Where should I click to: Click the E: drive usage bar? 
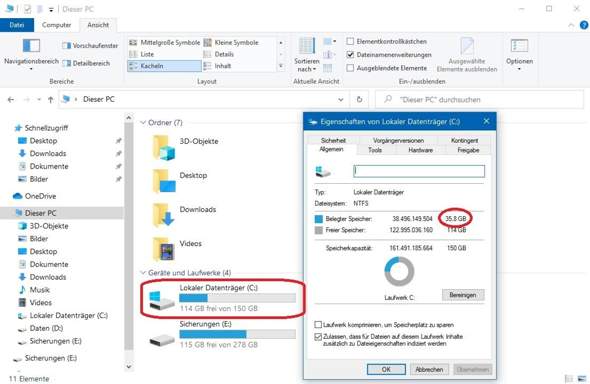[x=237, y=334]
